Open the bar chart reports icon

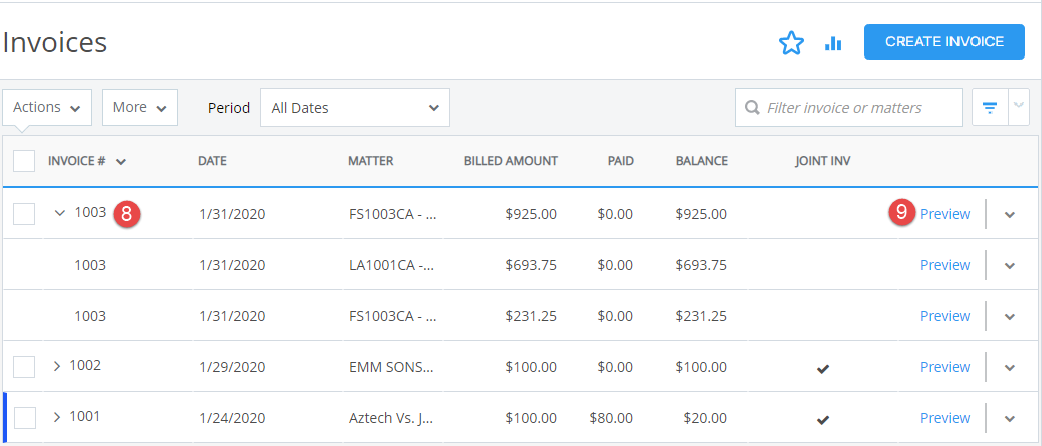[x=833, y=44]
